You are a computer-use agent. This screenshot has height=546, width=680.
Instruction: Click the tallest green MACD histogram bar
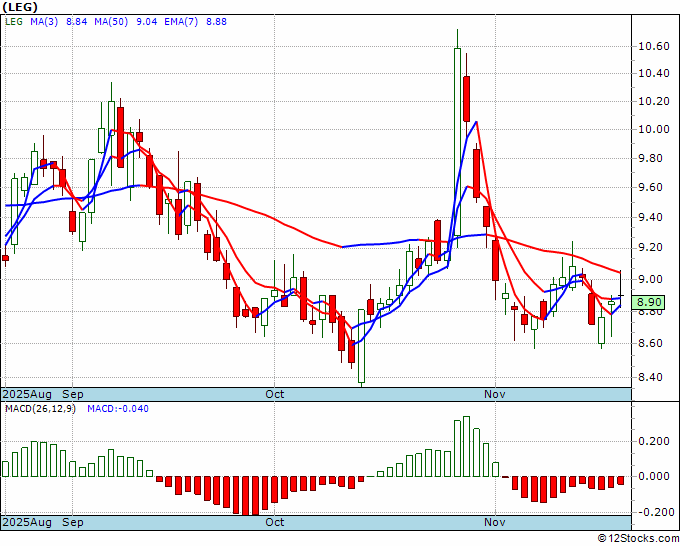click(467, 447)
